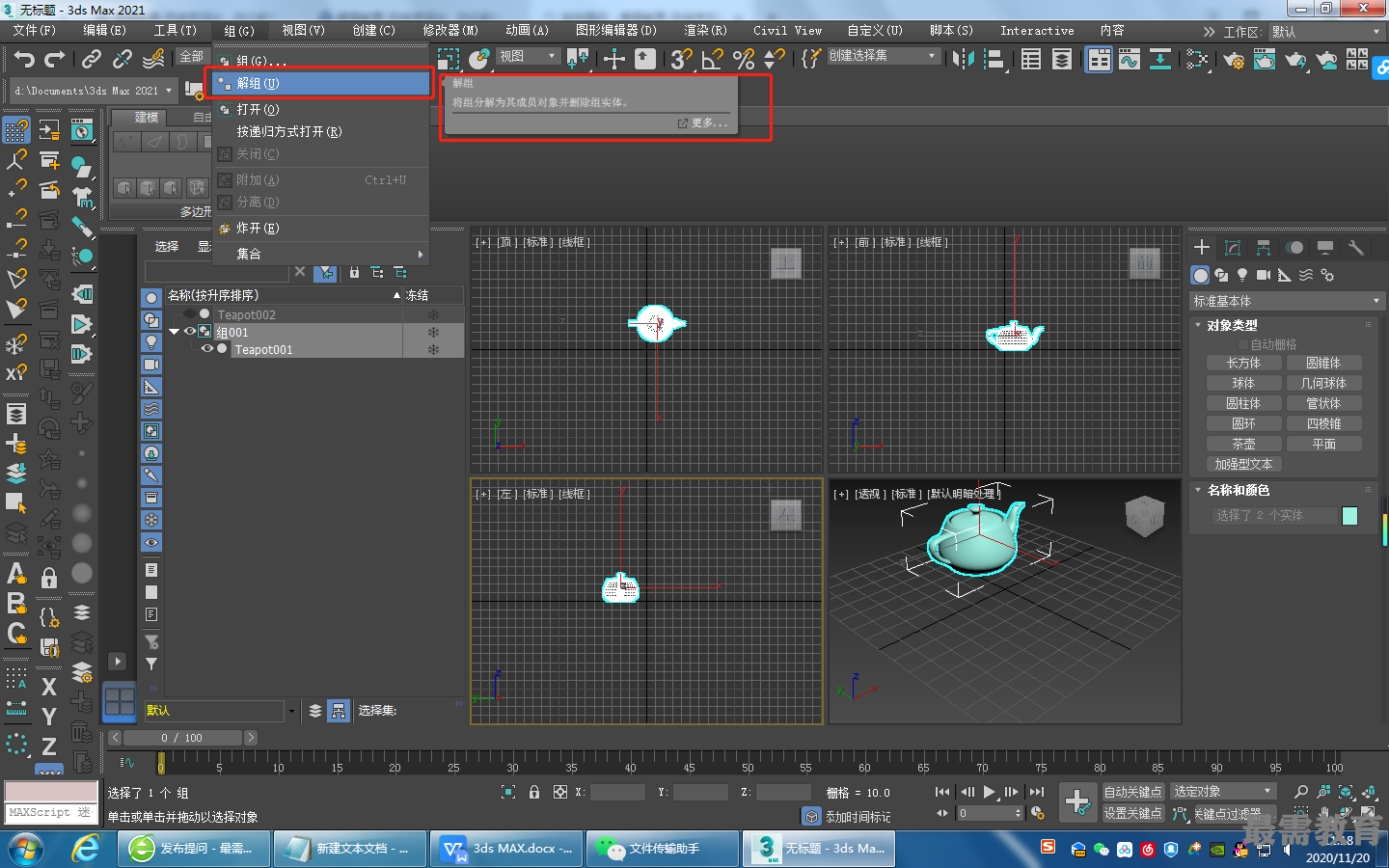
Task: Open the 标准基本体 dropdown
Action: (1287, 301)
